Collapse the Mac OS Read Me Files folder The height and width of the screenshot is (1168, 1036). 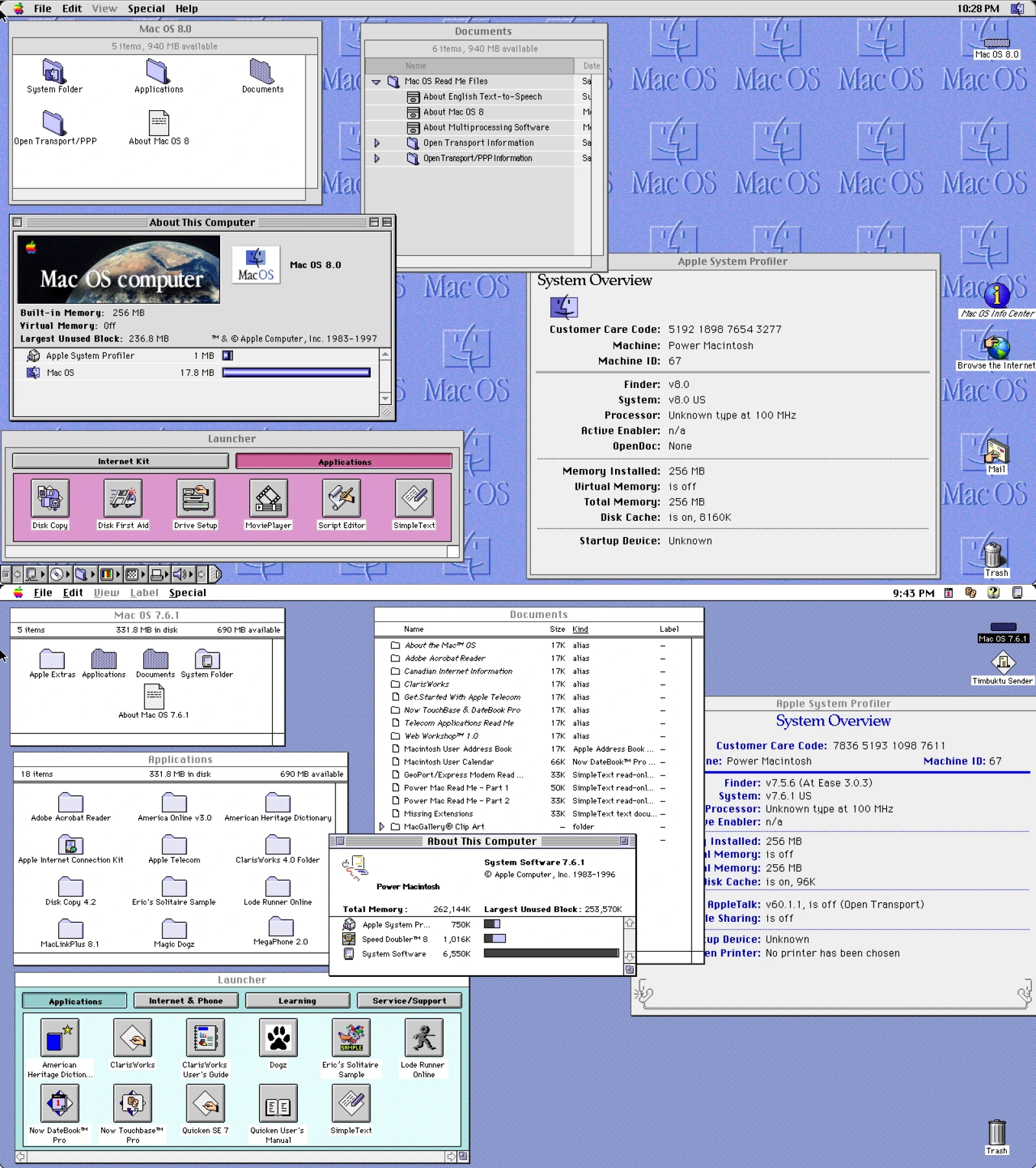click(x=376, y=82)
